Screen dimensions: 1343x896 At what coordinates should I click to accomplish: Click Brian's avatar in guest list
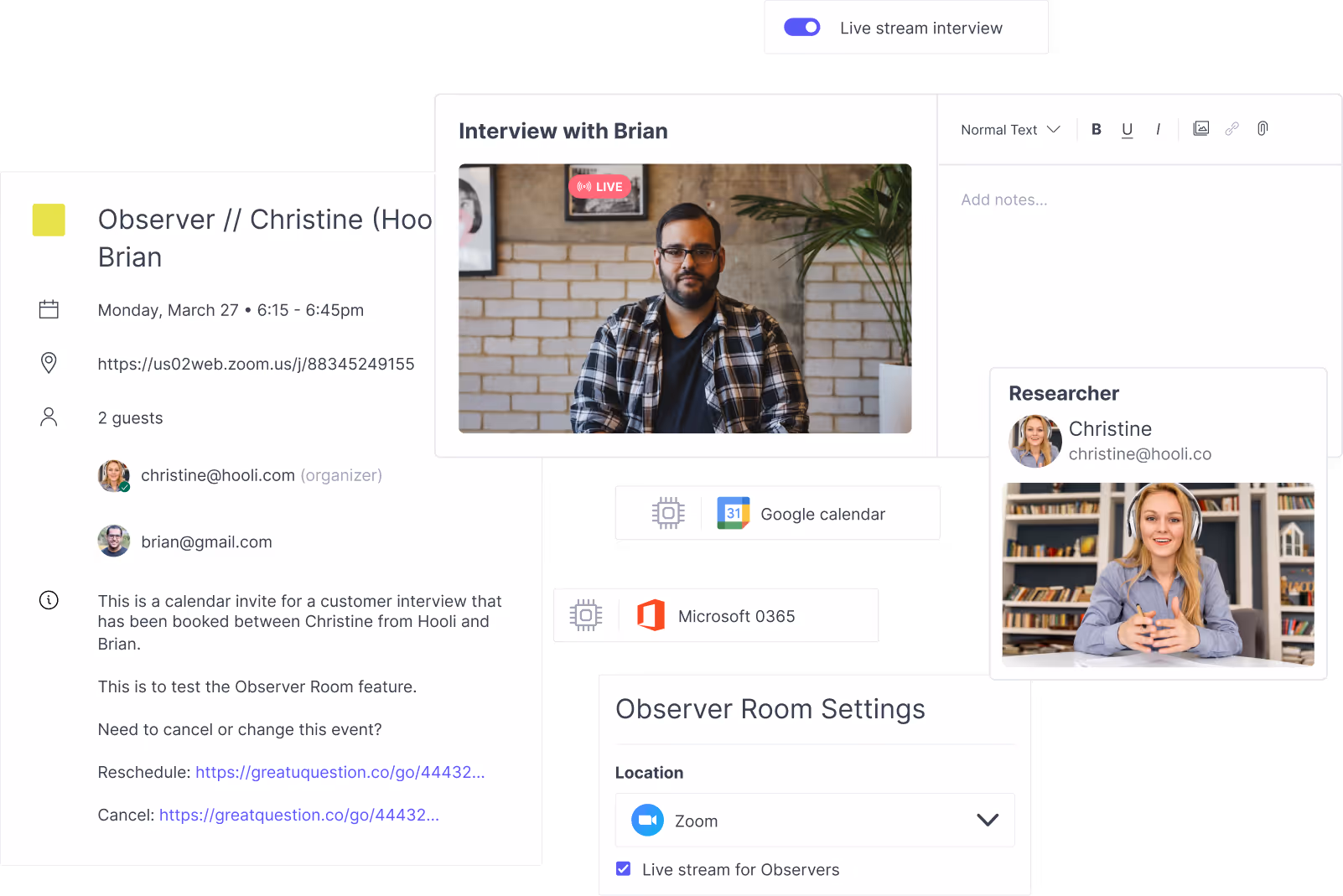114,541
